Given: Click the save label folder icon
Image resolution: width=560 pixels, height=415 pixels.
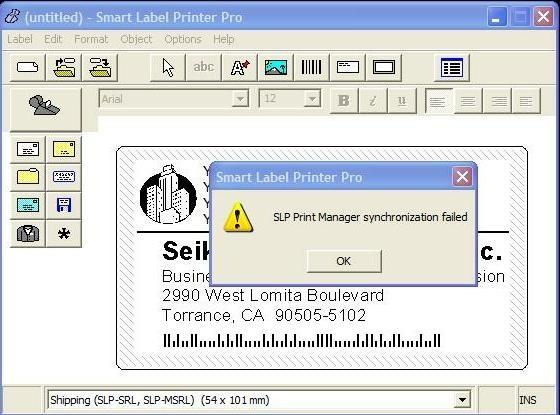Looking at the screenshot, I should point(100,67).
